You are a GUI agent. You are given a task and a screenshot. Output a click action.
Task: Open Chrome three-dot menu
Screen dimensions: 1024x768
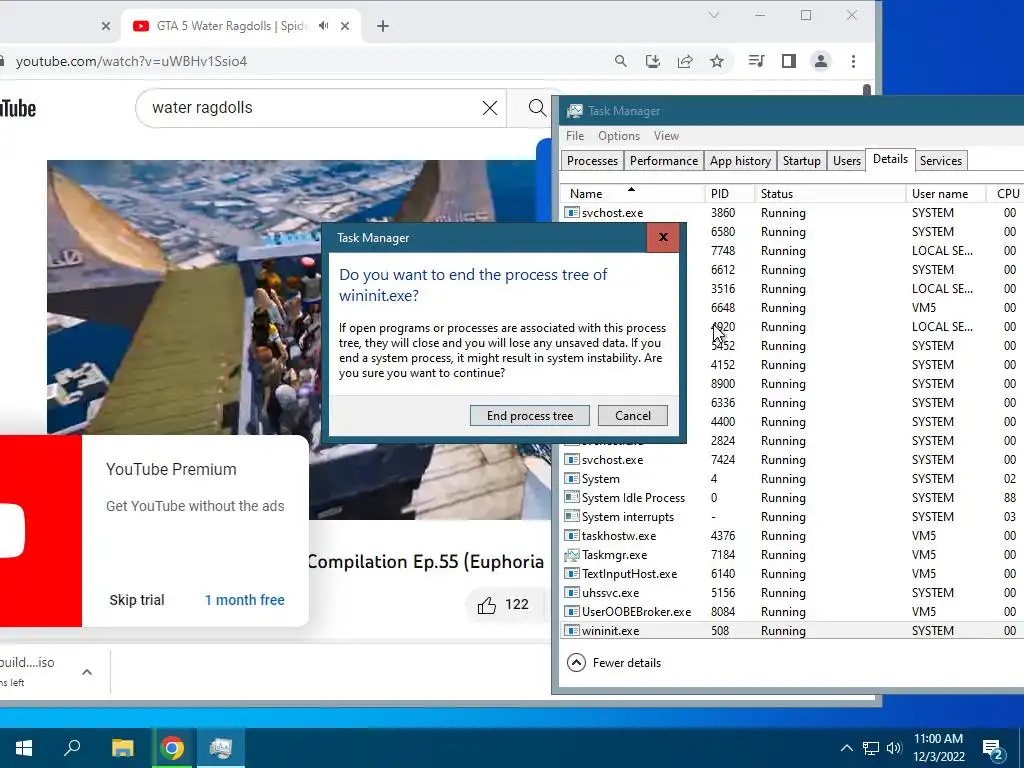(x=853, y=61)
